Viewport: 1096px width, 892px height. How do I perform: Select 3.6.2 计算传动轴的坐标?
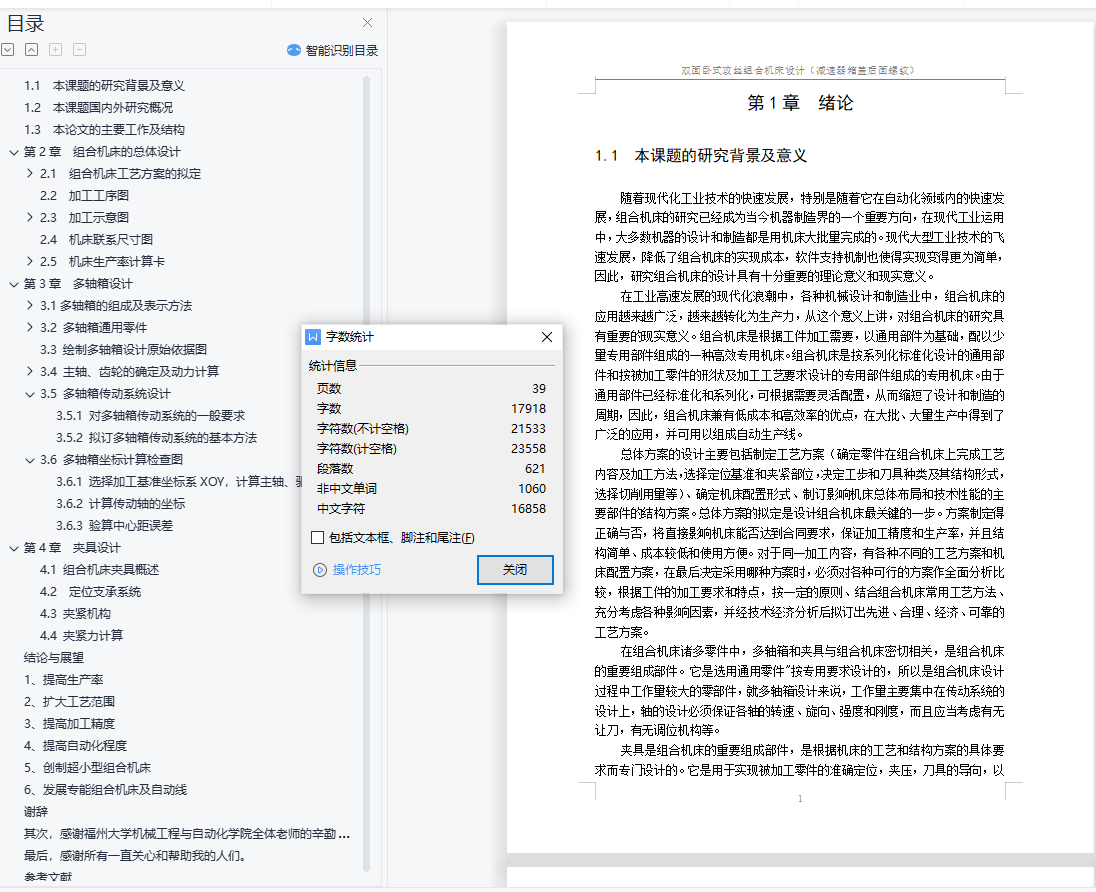(120, 504)
